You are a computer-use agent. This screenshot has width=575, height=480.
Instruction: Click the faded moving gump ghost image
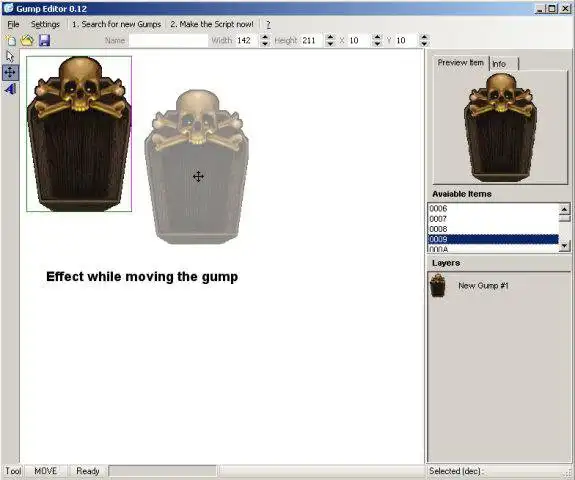pyautogui.click(x=197, y=167)
